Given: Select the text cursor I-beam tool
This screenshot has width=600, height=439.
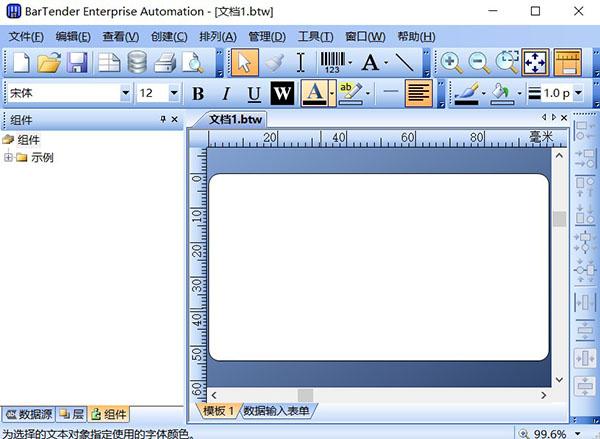Looking at the screenshot, I should (301, 62).
